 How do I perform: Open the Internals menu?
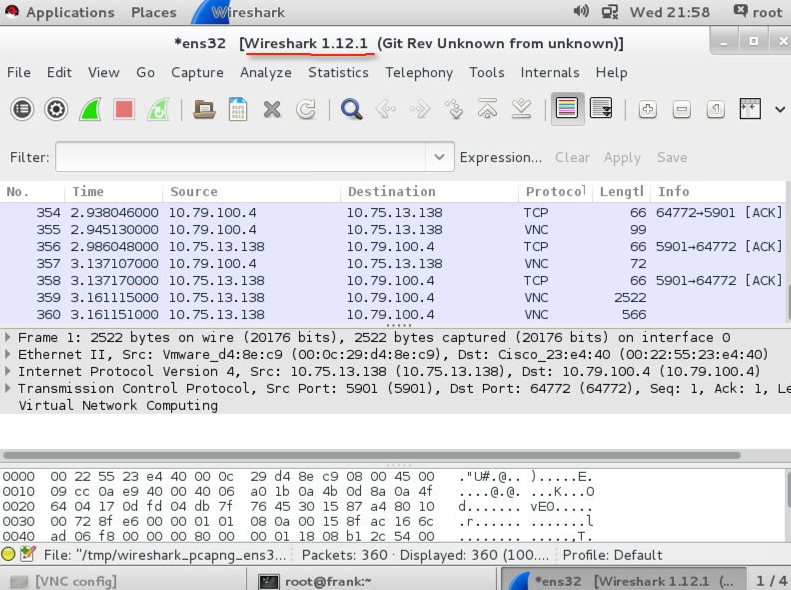[x=549, y=73]
